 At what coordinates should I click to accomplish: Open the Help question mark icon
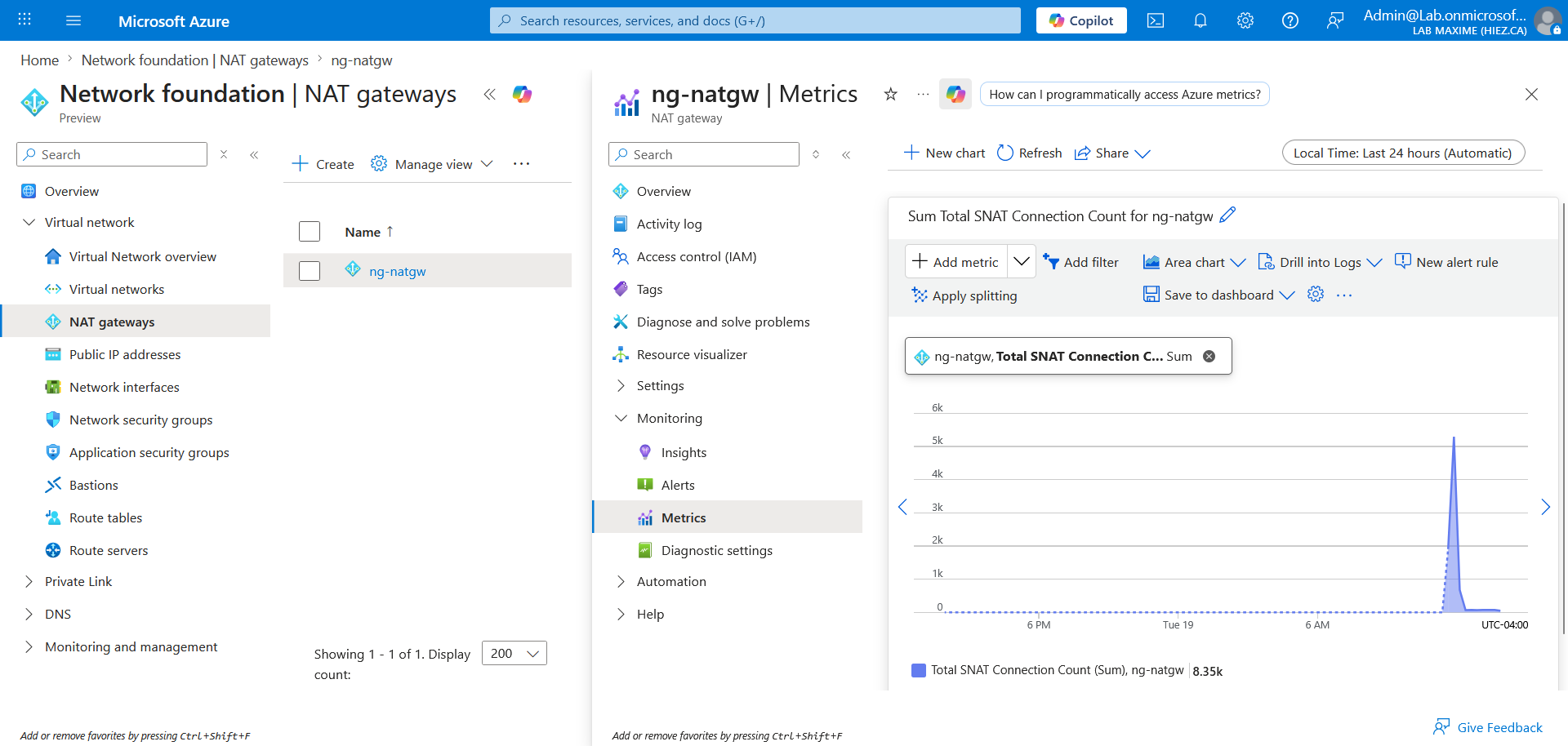click(x=1290, y=20)
